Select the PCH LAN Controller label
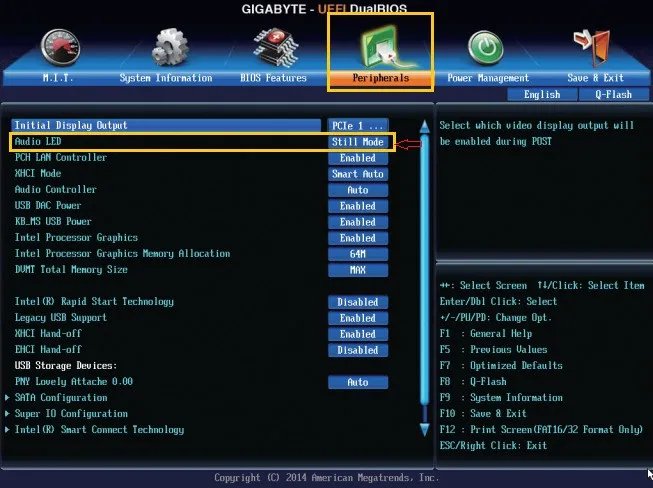The width and height of the screenshot is (653, 488). coord(61,157)
